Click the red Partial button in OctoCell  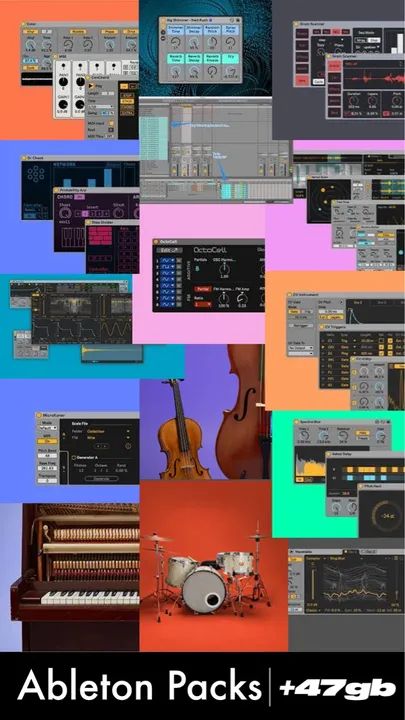tap(202, 289)
